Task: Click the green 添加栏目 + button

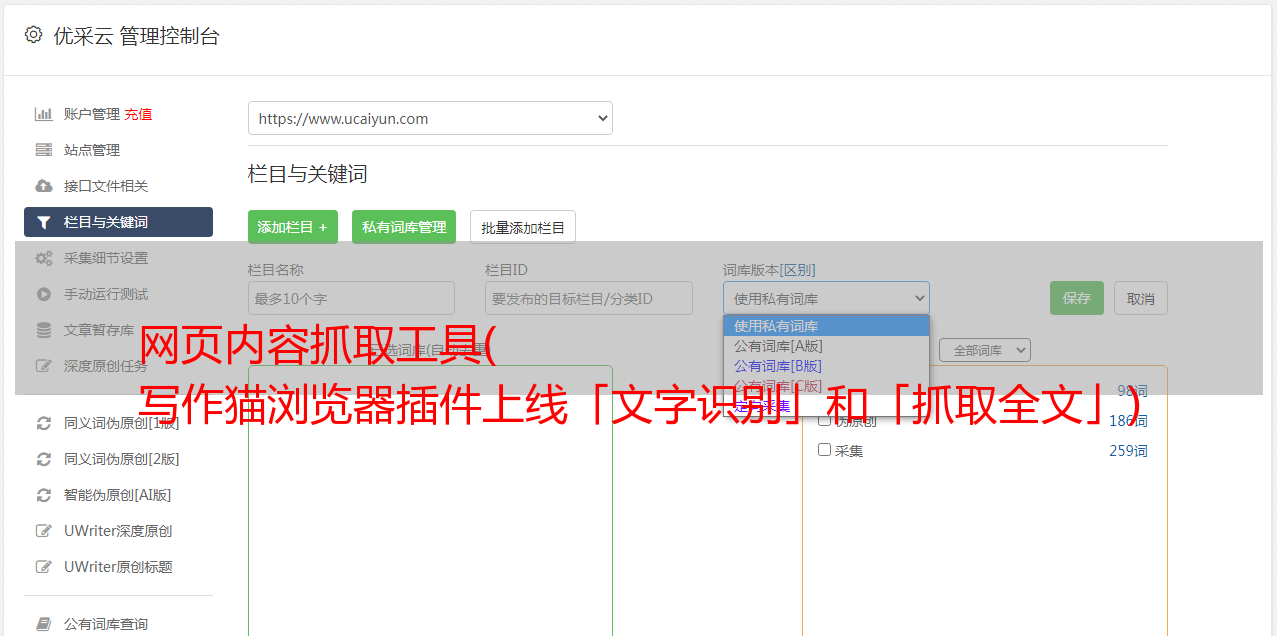Action: point(293,227)
